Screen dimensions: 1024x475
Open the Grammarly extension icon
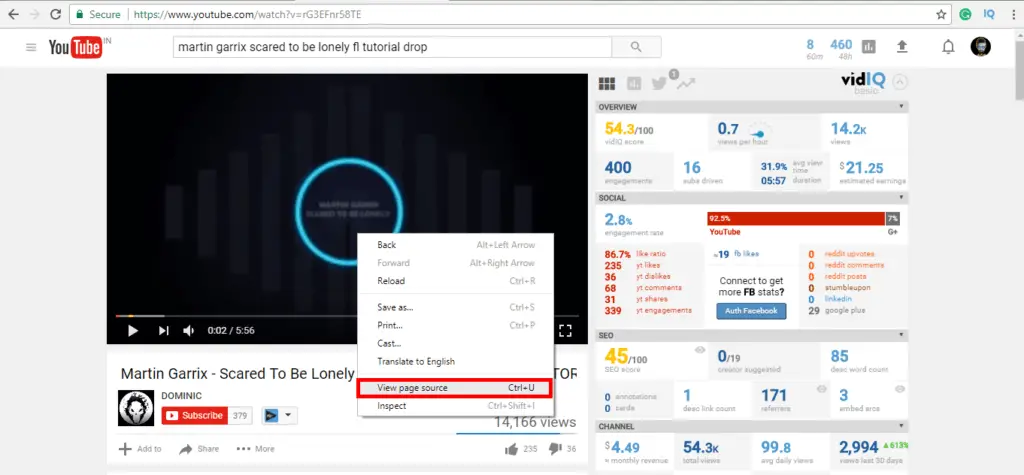[x=965, y=14]
